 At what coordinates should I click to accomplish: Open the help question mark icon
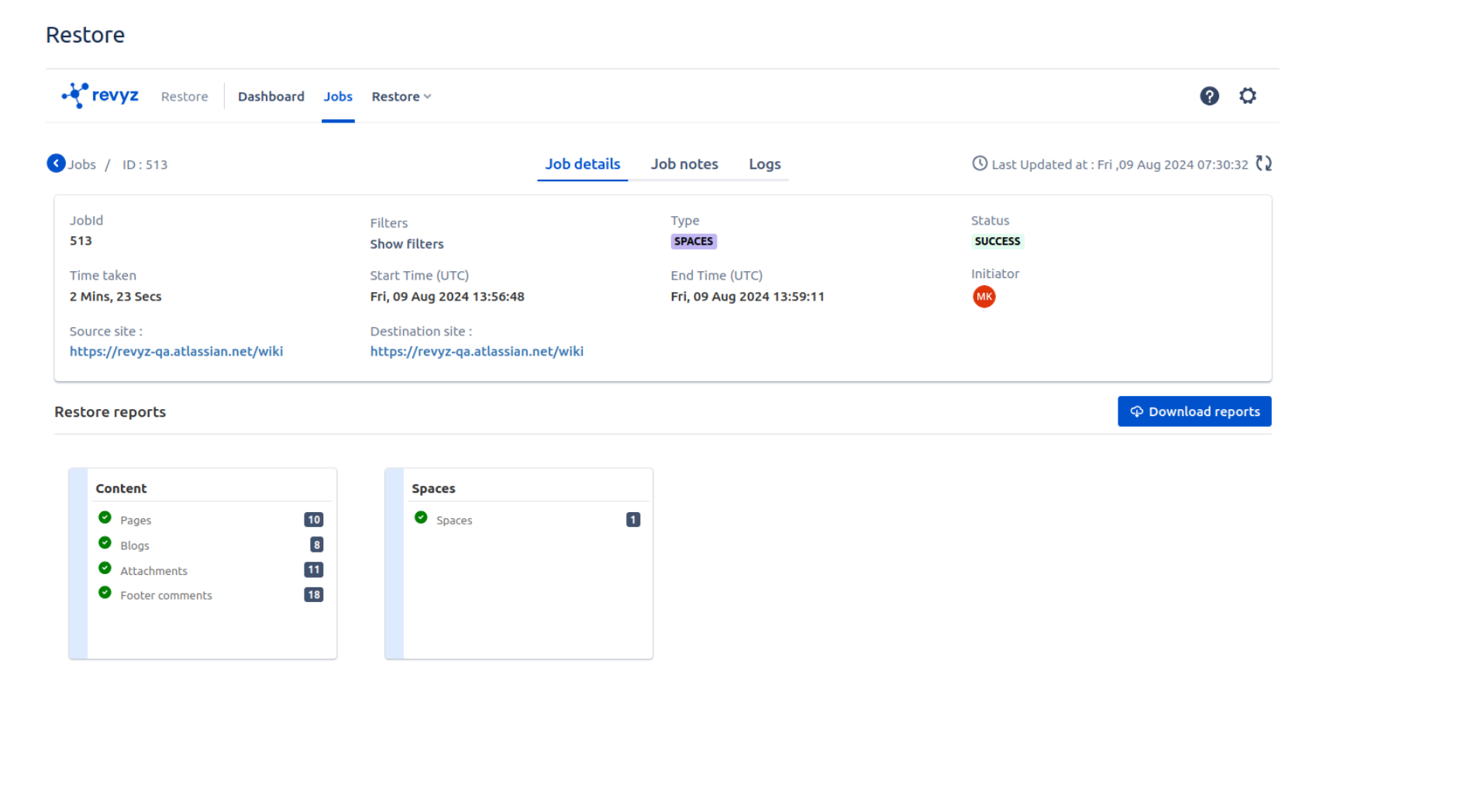click(x=1209, y=96)
